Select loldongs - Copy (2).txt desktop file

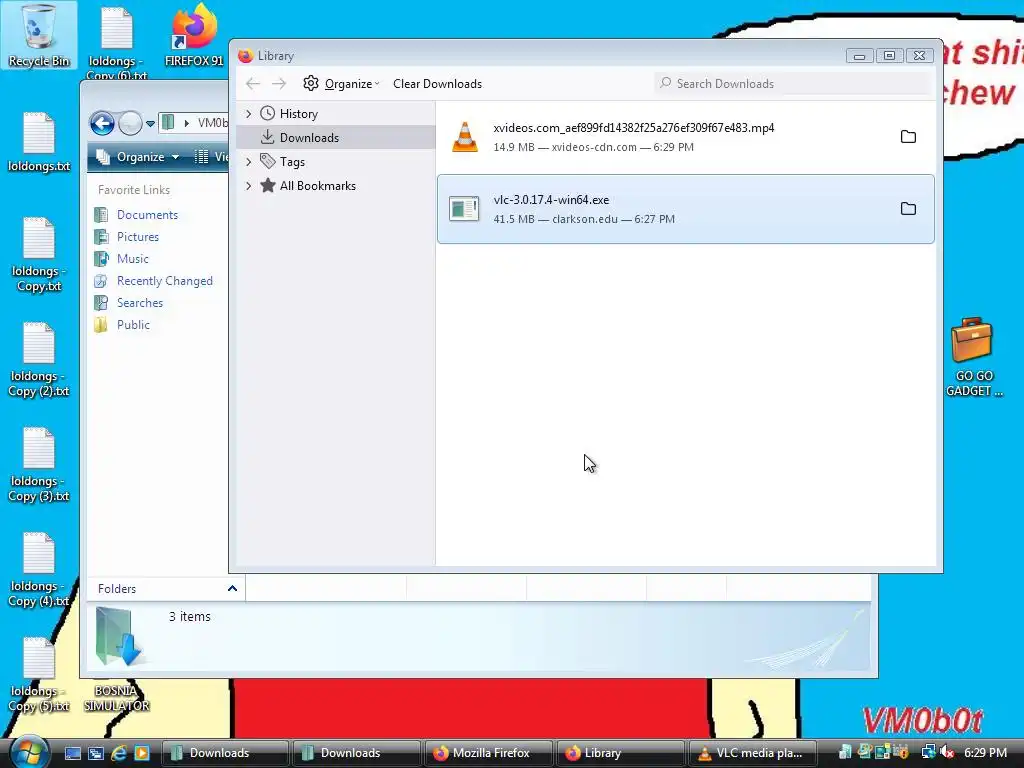click(x=39, y=360)
